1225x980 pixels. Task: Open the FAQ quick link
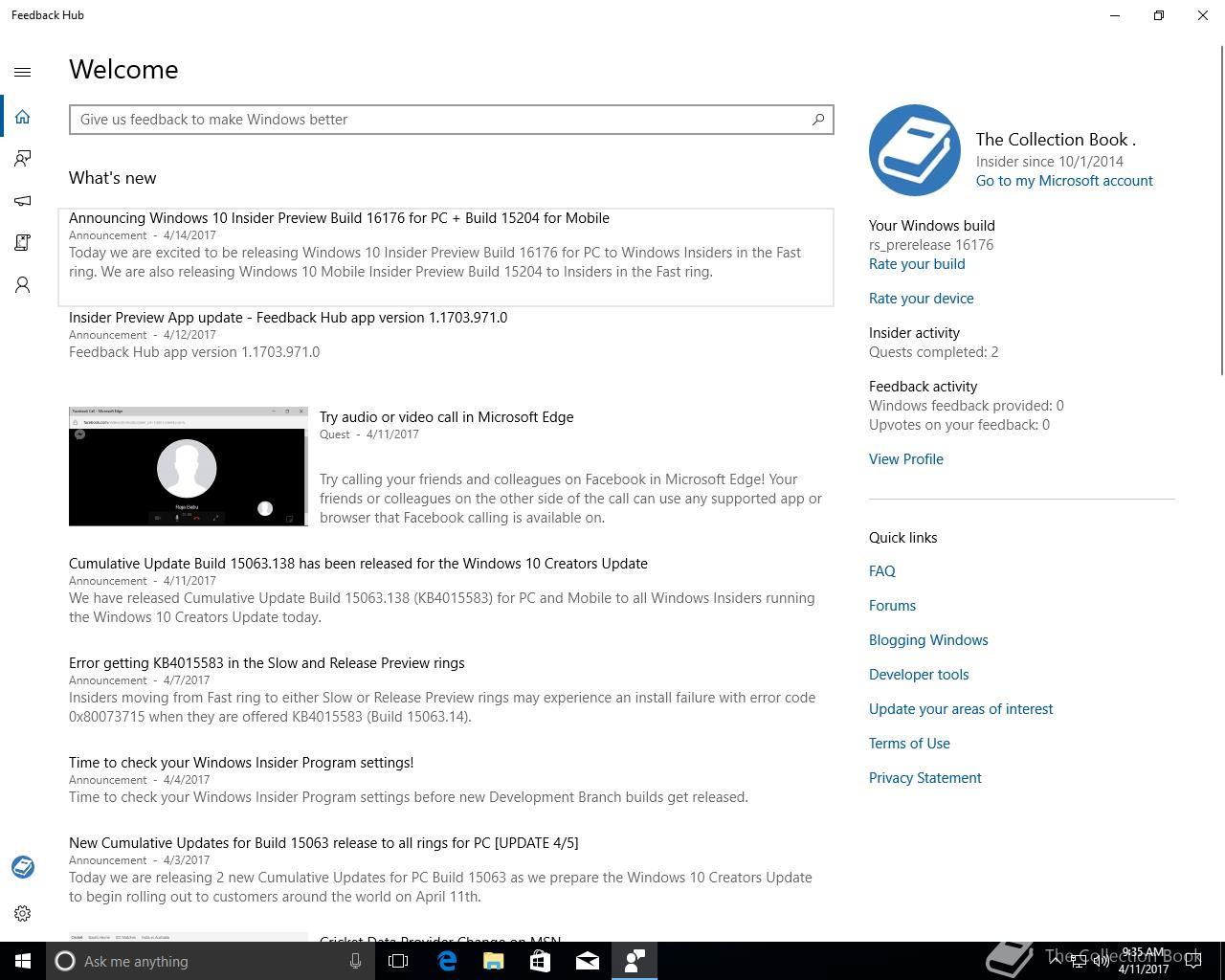882,571
